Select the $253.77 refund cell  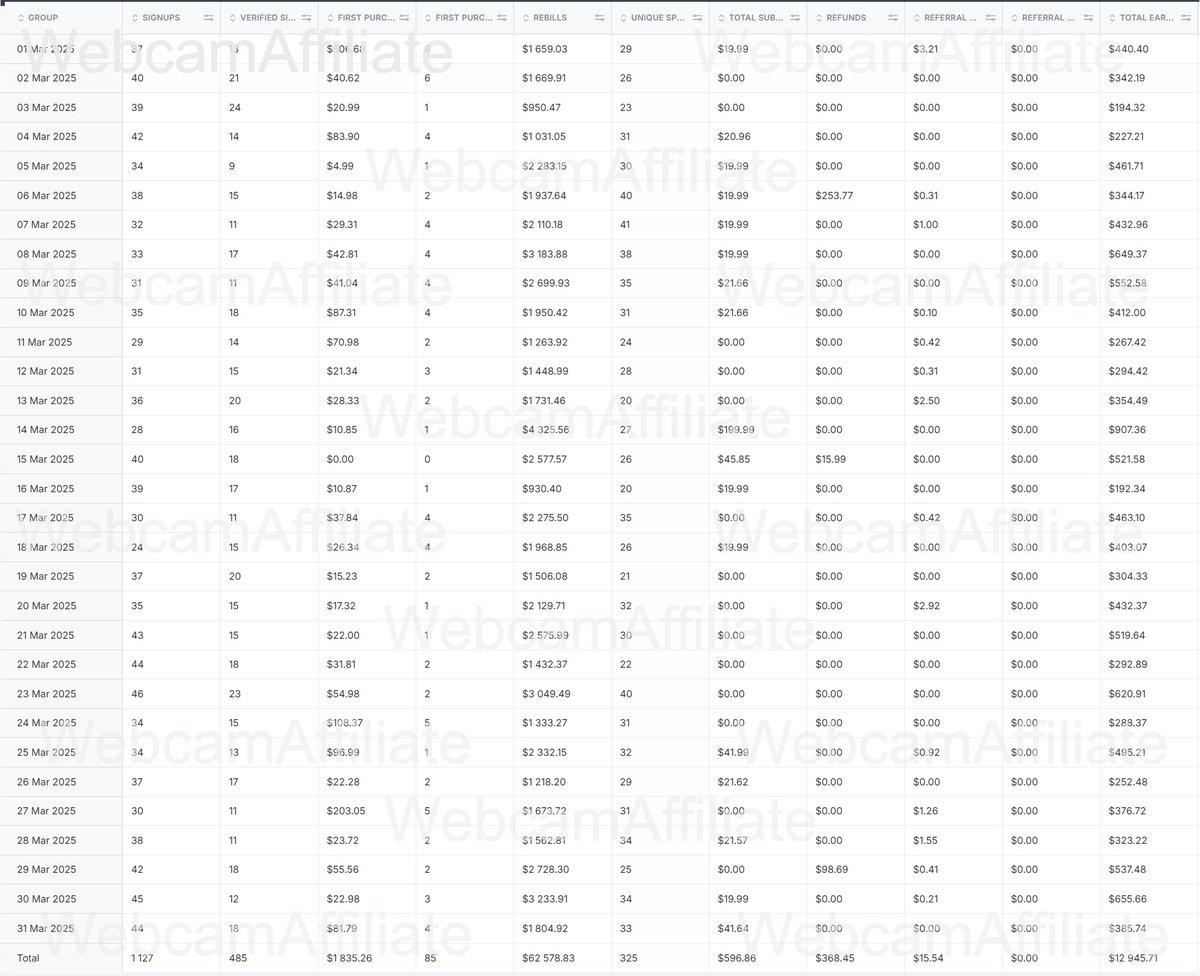click(x=834, y=195)
